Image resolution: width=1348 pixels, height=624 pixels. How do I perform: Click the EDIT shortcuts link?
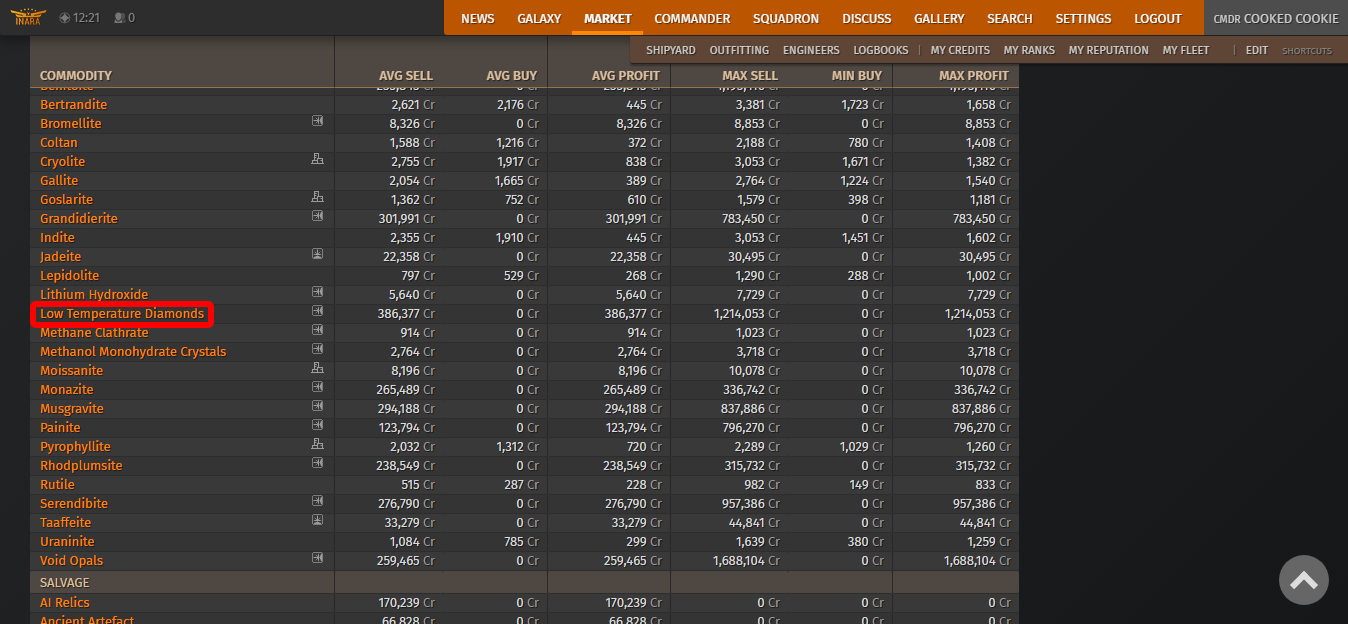tap(1257, 50)
